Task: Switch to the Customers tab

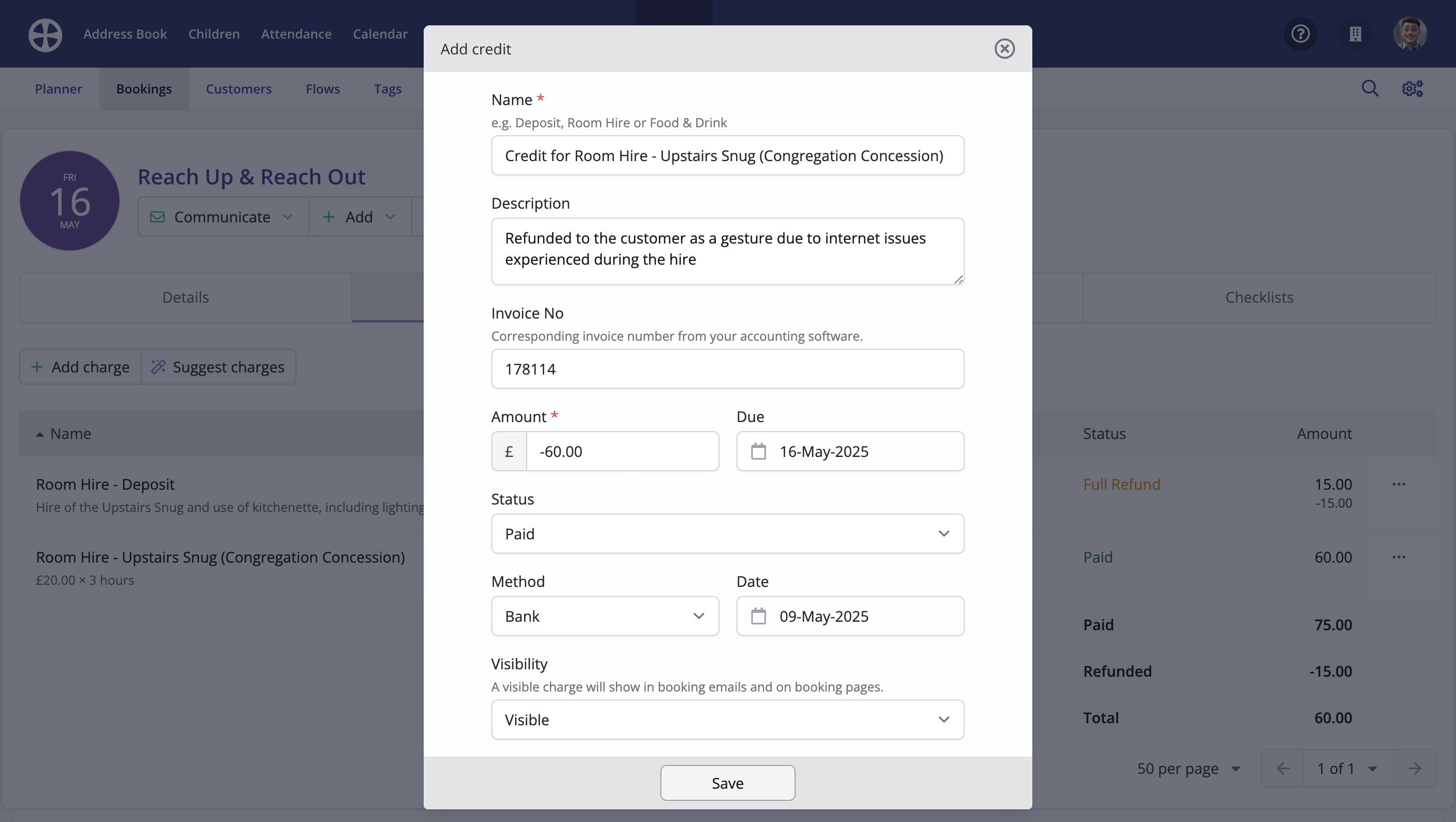Action: (x=238, y=89)
